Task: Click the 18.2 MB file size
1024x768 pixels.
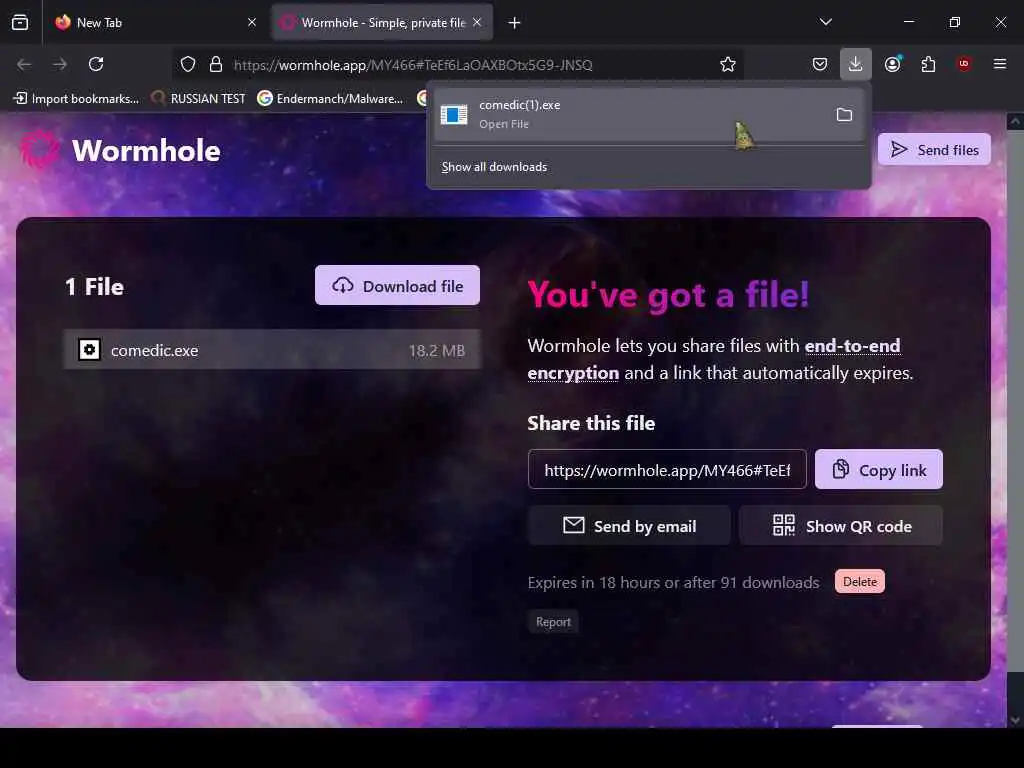Action: coord(437,351)
